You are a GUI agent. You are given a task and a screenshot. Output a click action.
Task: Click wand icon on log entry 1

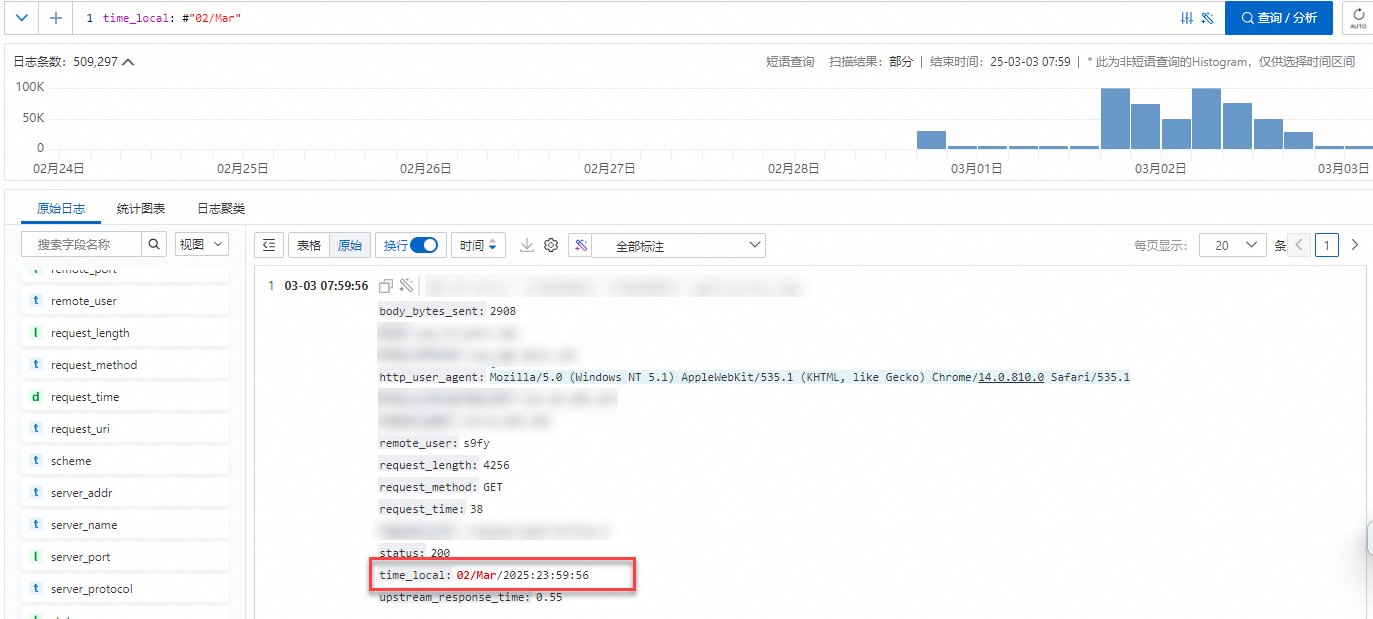tap(406, 286)
